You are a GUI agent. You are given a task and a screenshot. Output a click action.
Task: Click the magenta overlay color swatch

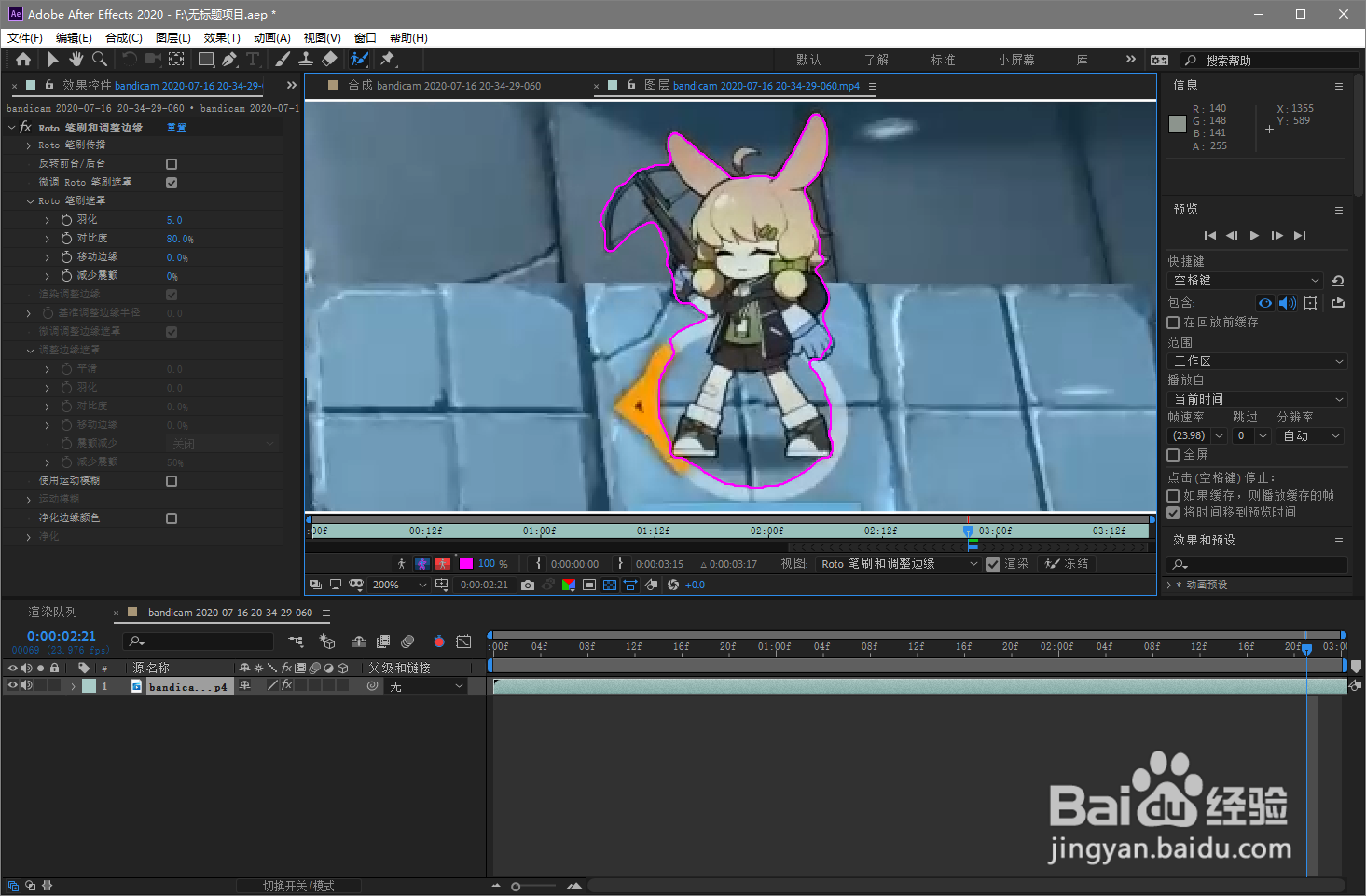pos(466,563)
